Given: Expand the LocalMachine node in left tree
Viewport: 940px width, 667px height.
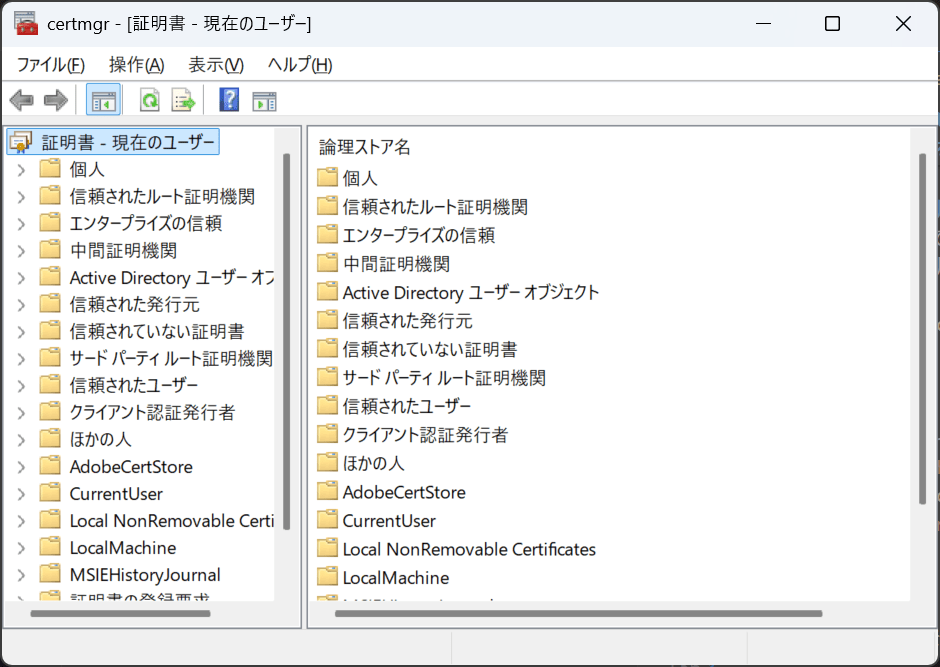Looking at the screenshot, I should pyautogui.click(x=21, y=548).
